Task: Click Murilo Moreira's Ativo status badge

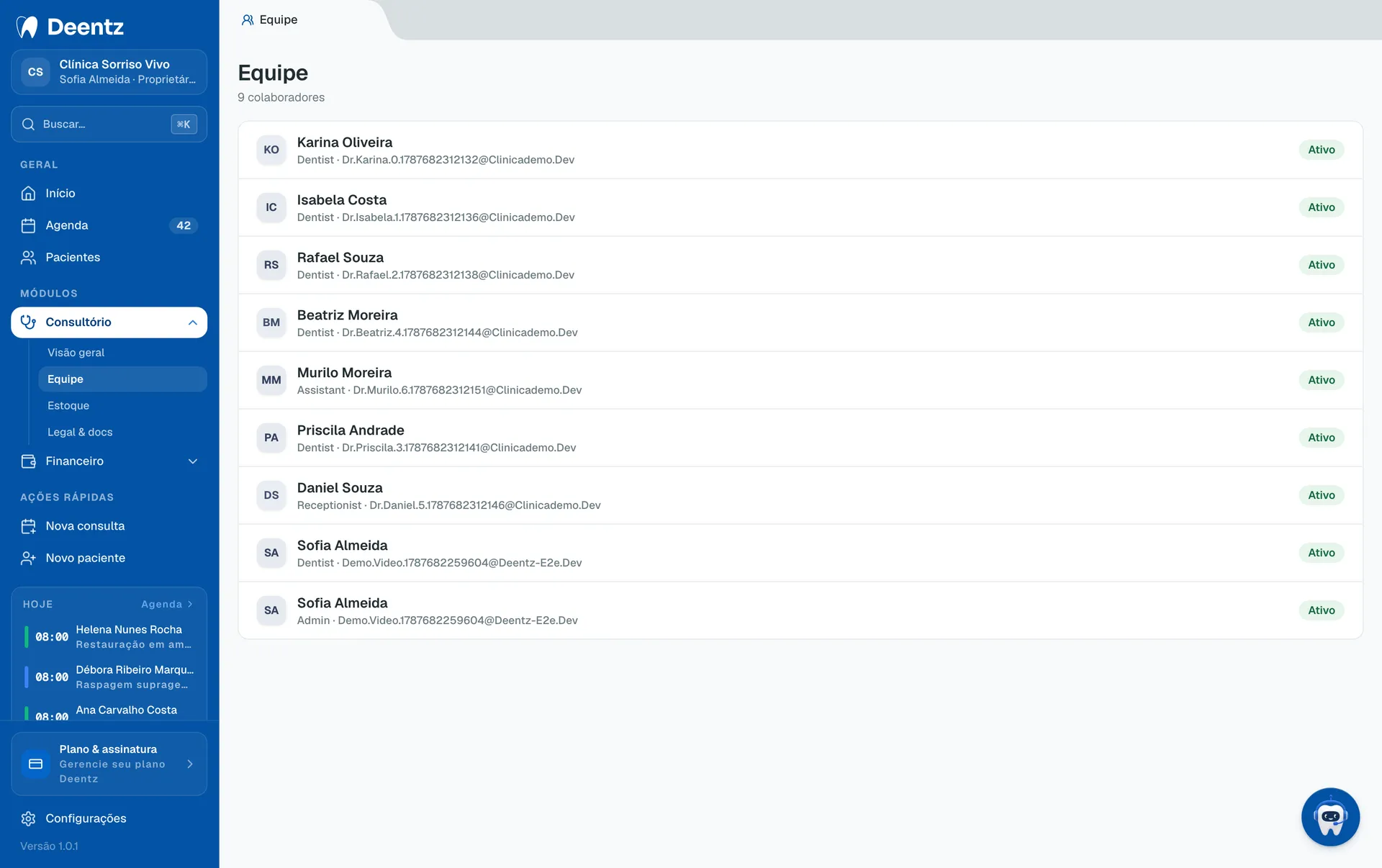Action: (x=1322, y=380)
